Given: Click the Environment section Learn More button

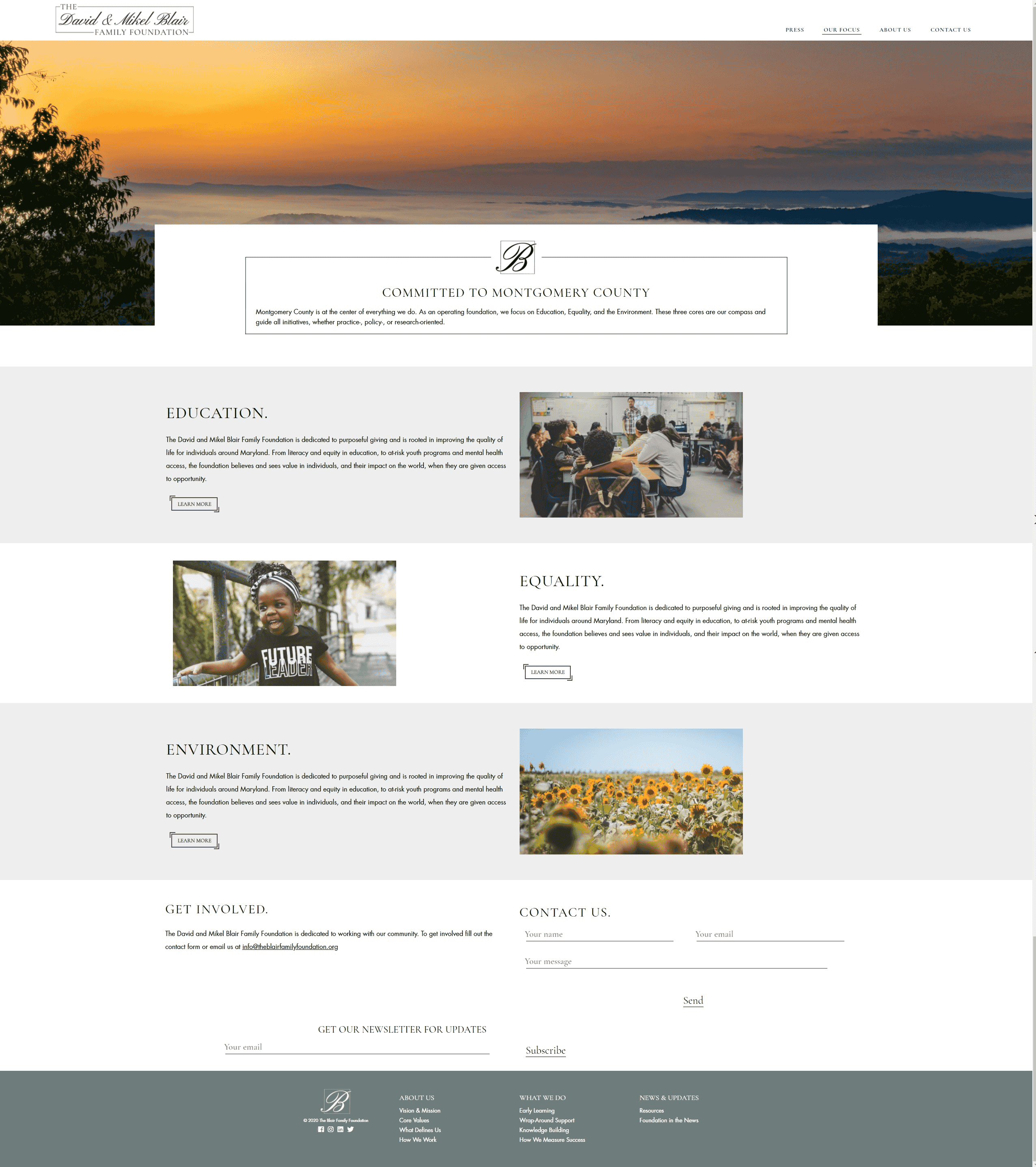Looking at the screenshot, I should click(x=194, y=840).
